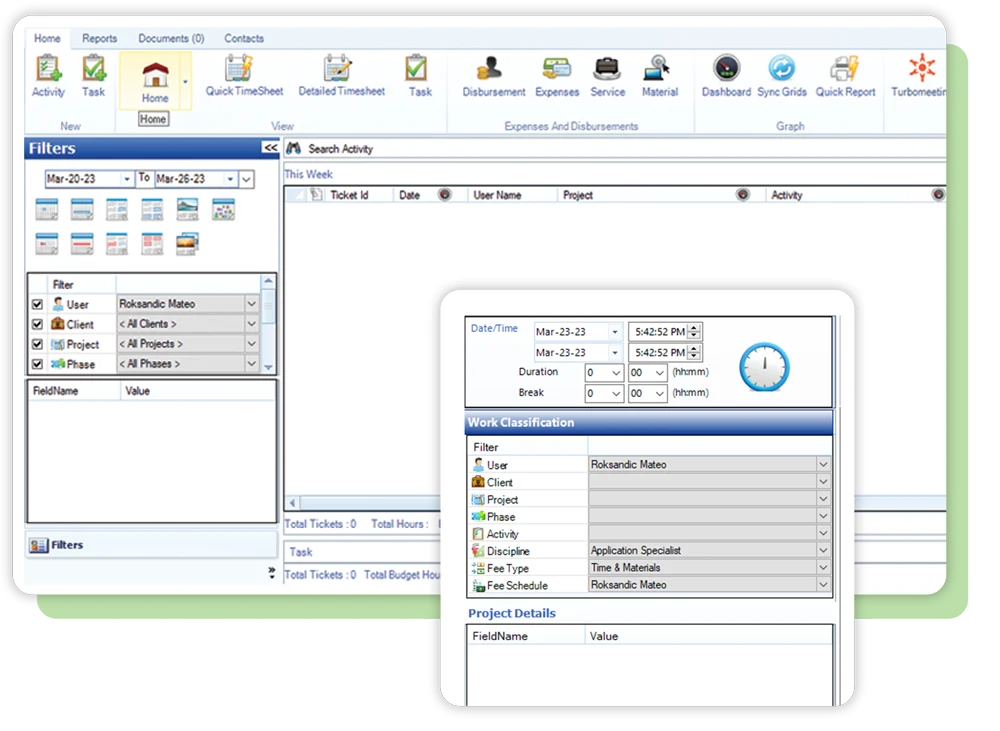Select the first date-range preset icon in Filters
Viewport: 1000px width, 731px height.
click(x=47, y=209)
